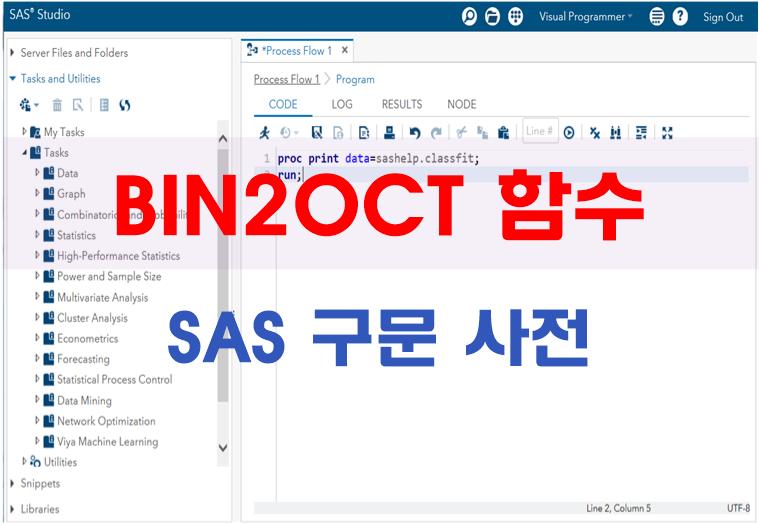Screen dimensions: 759x524
Task: Click the Run (running man) icon
Action: tap(264, 132)
